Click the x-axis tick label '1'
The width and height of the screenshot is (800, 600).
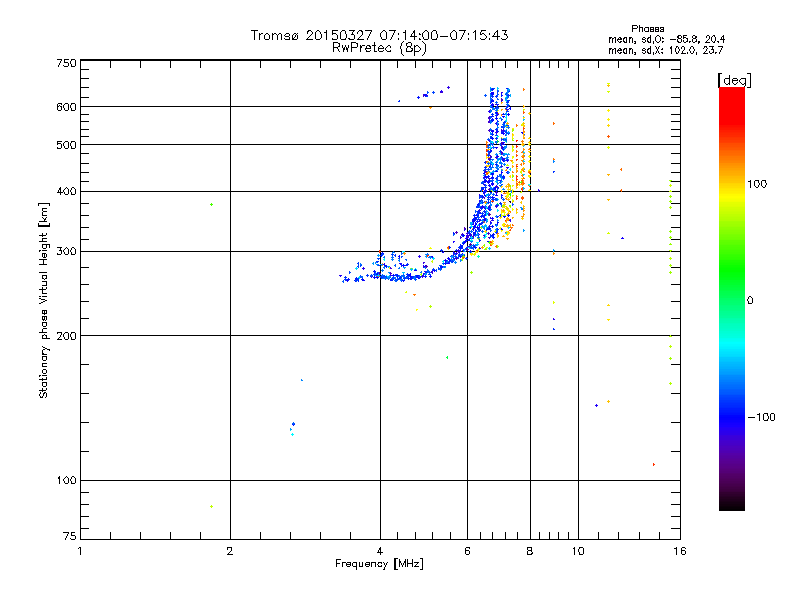point(80,551)
